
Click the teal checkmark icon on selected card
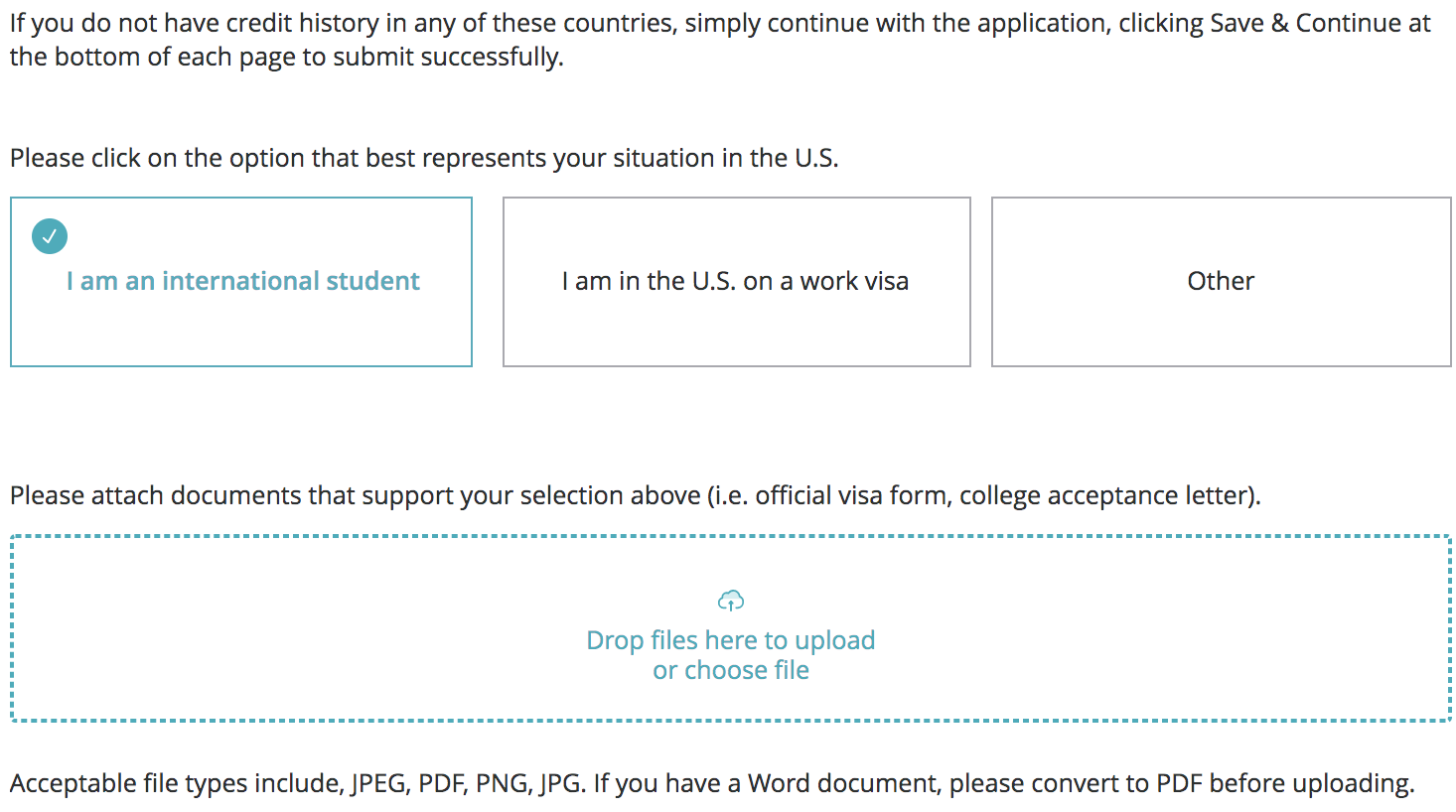[x=50, y=236]
